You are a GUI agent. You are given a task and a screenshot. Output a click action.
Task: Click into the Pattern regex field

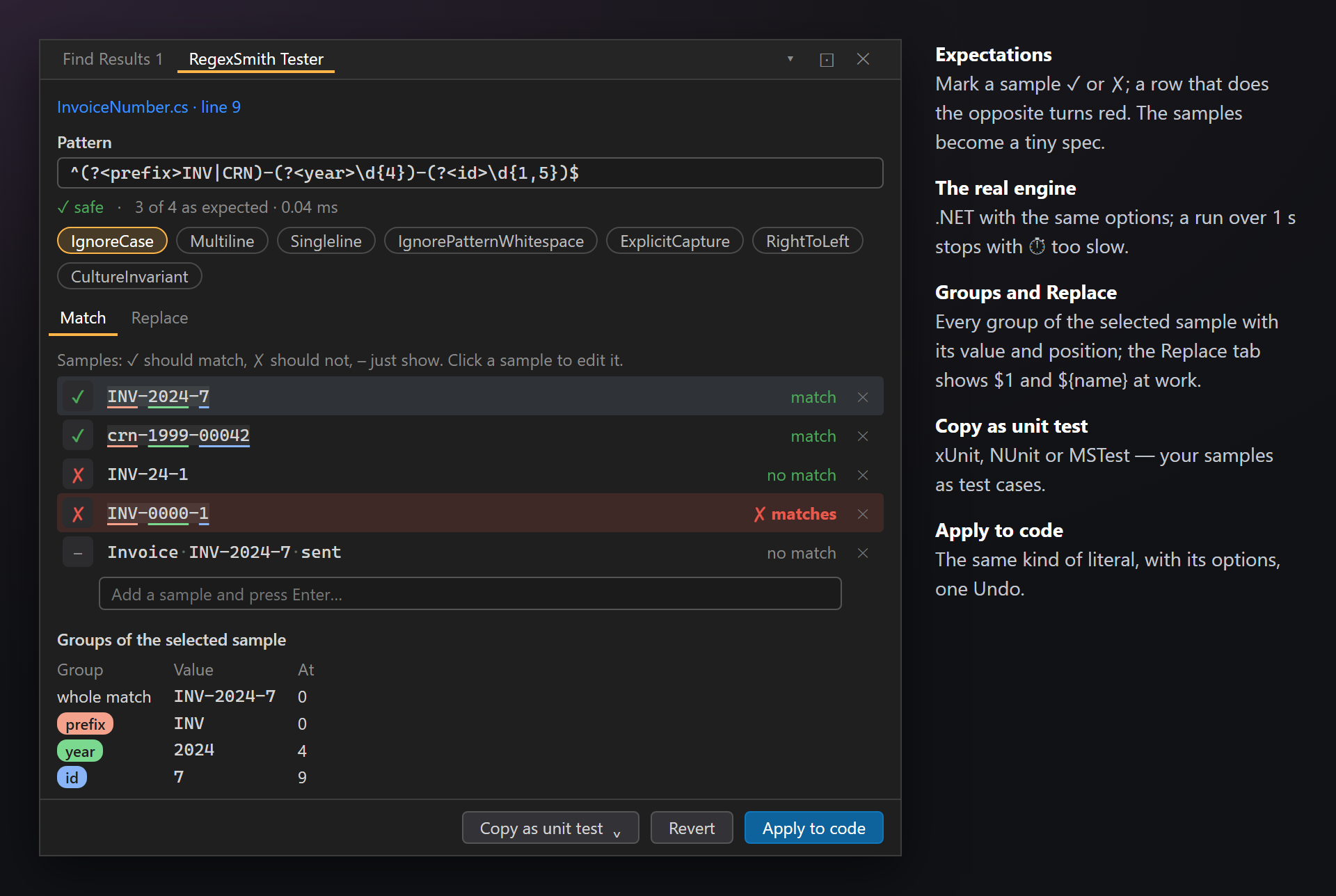pyautogui.click(x=470, y=173)
